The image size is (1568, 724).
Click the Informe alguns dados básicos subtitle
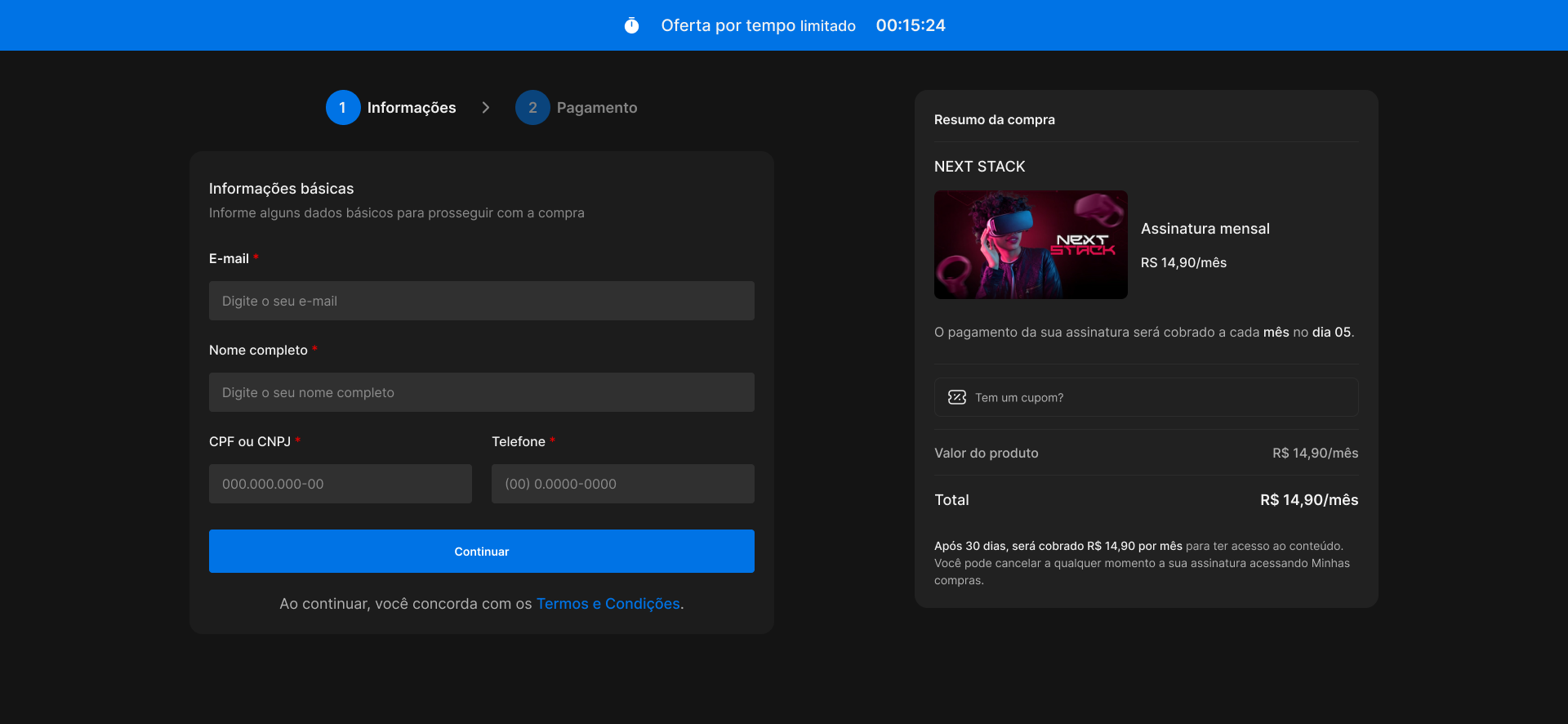point(397,213)
